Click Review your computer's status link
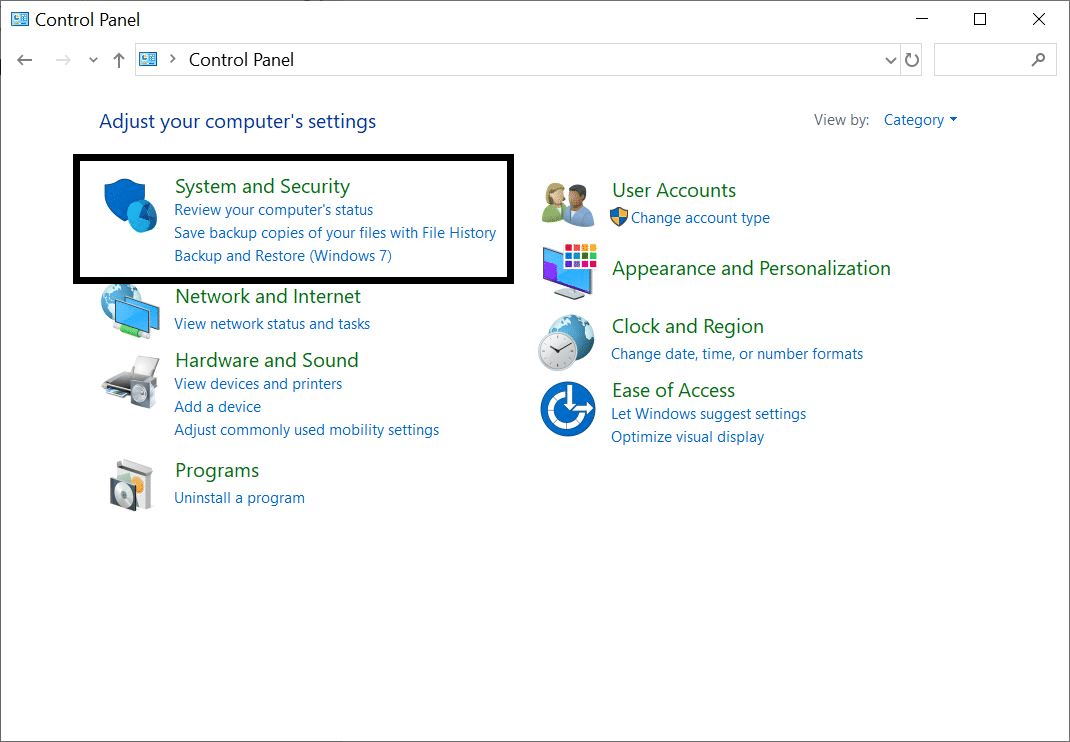This screenshot has width=1070, height=742. [x=274, y=210]
